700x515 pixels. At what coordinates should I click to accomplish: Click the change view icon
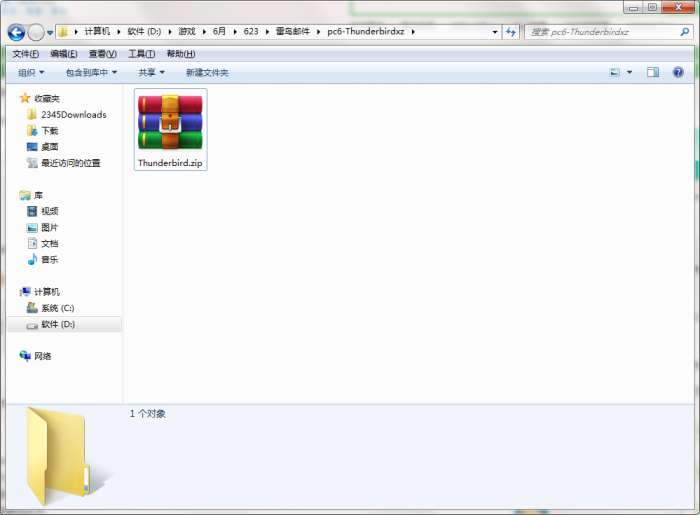pyautogui.click(x=615, y=72)
